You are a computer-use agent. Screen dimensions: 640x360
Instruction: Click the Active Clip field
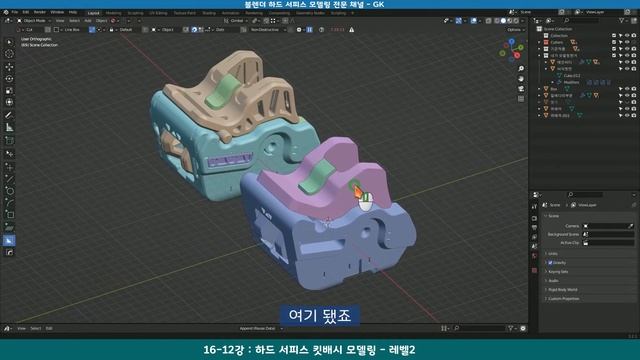tap(608, 243)
